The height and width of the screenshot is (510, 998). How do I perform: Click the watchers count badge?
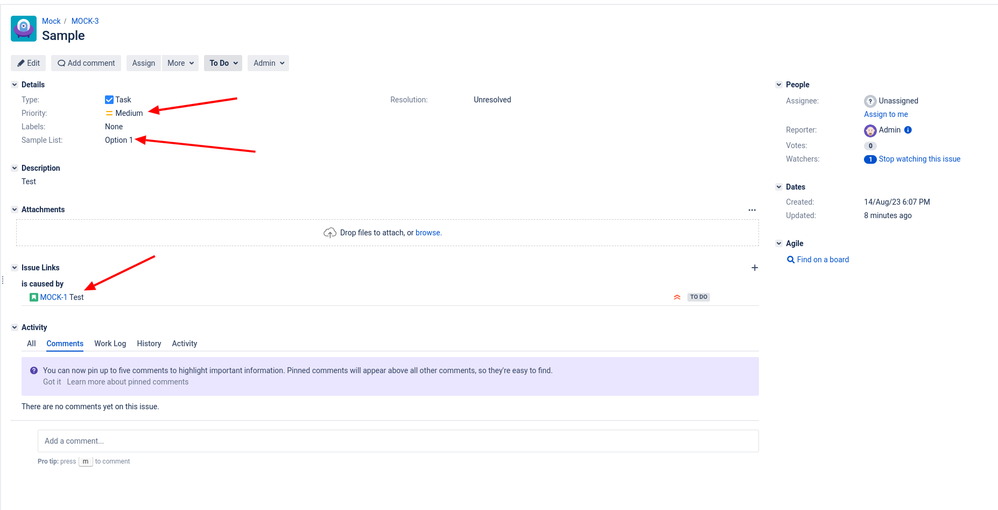coord(870,160)
